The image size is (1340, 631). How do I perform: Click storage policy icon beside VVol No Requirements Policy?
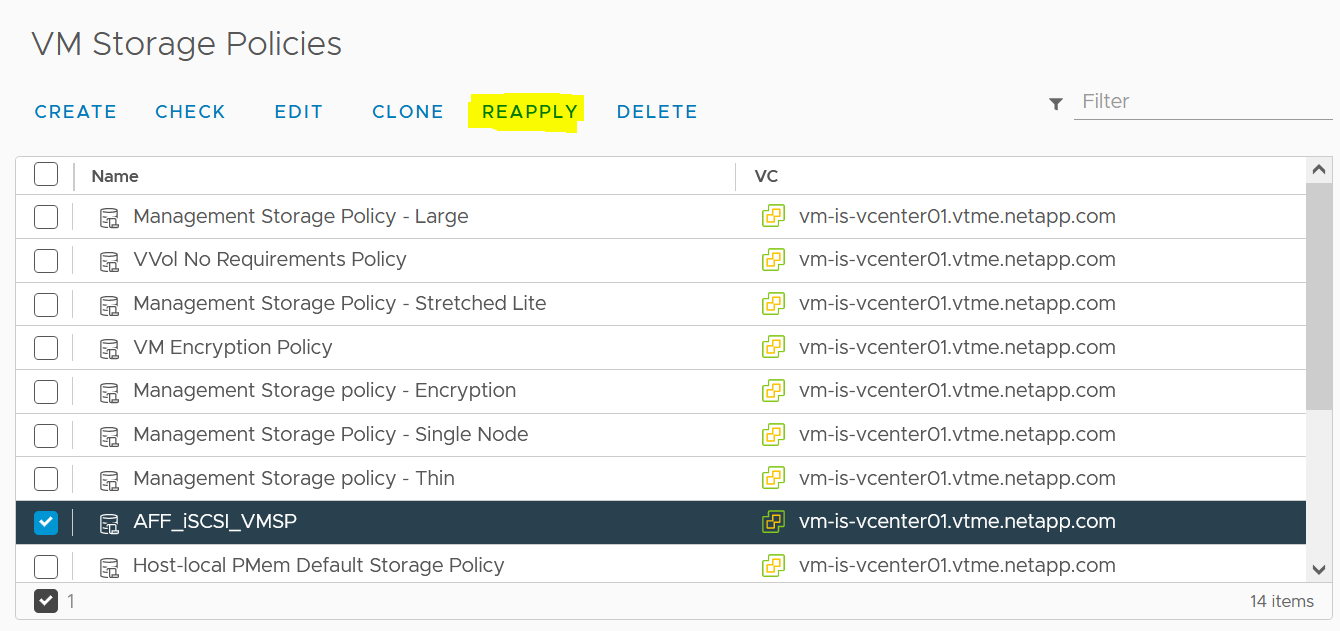(x=109, y=261)
